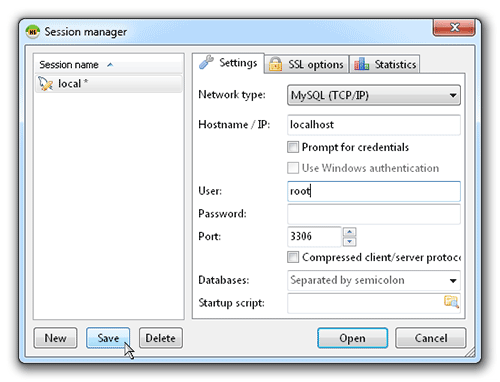The image size is (500, 382).
Task: Click the Hostname / IP input field
Action: tap(374, 125)
